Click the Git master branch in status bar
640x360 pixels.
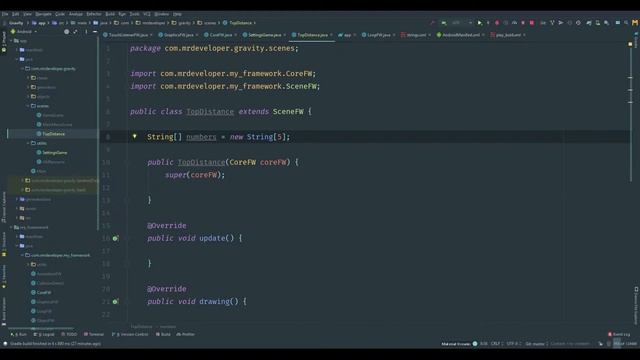point(535,344)
